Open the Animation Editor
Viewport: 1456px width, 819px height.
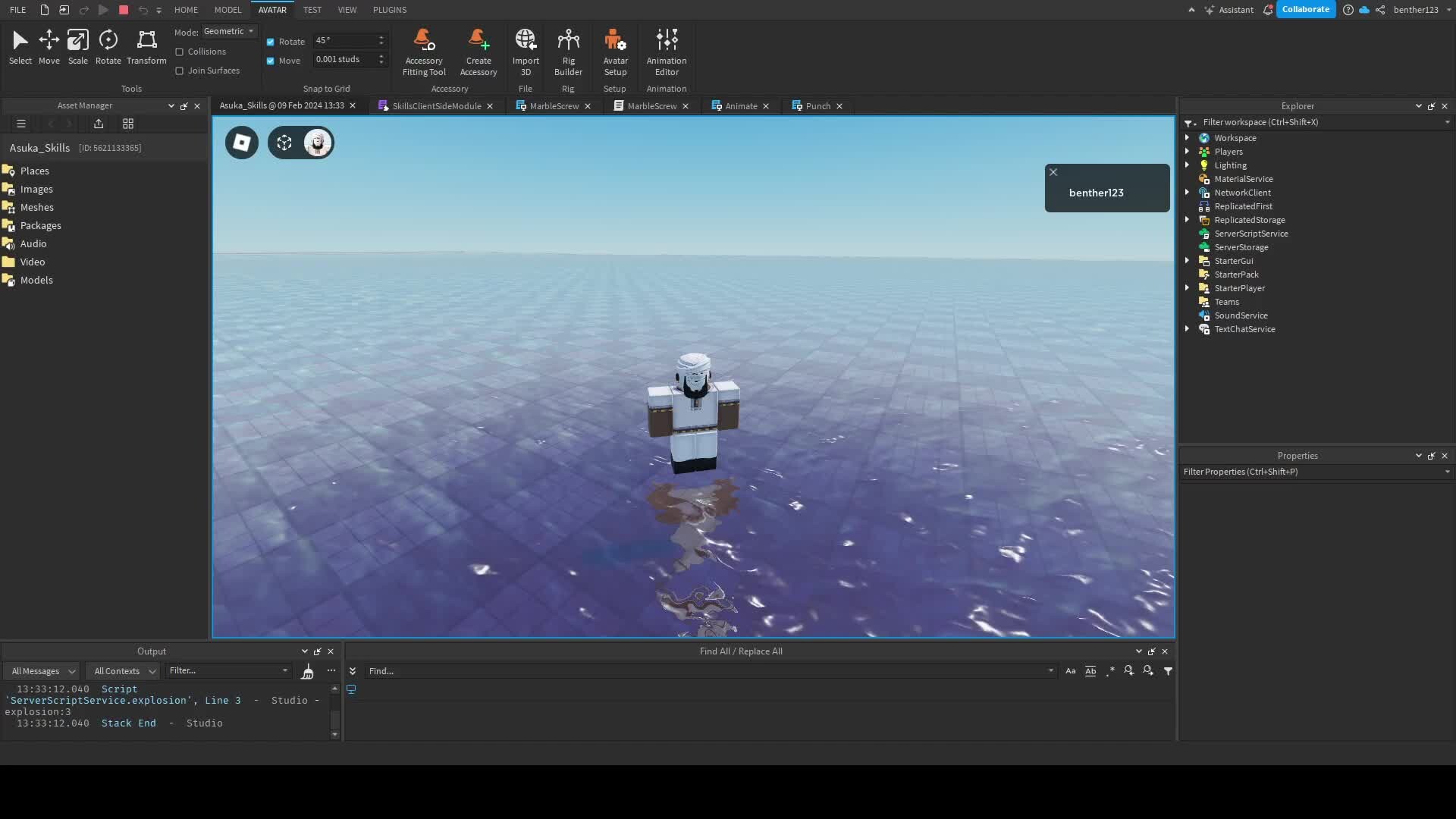[666, 49]
